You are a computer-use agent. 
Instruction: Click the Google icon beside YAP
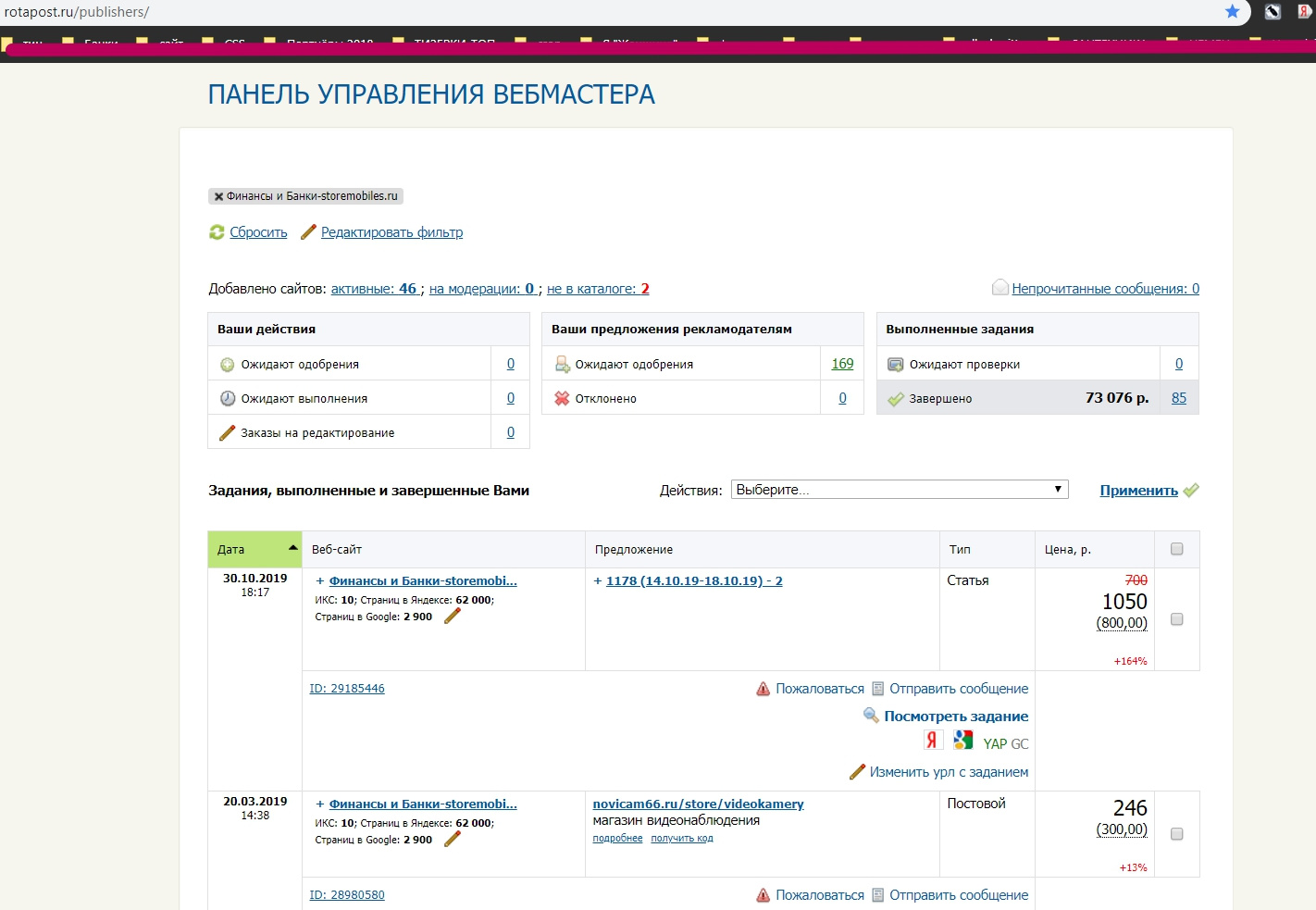point(963,740)
